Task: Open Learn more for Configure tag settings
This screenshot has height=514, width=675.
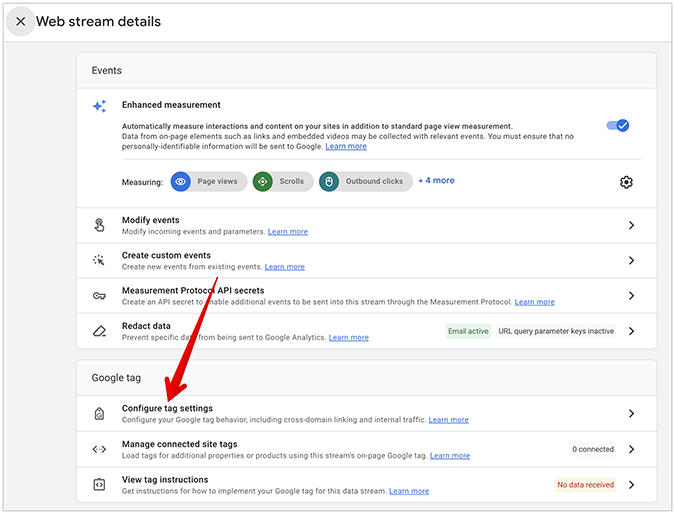Action: click(x=449, y=420)
